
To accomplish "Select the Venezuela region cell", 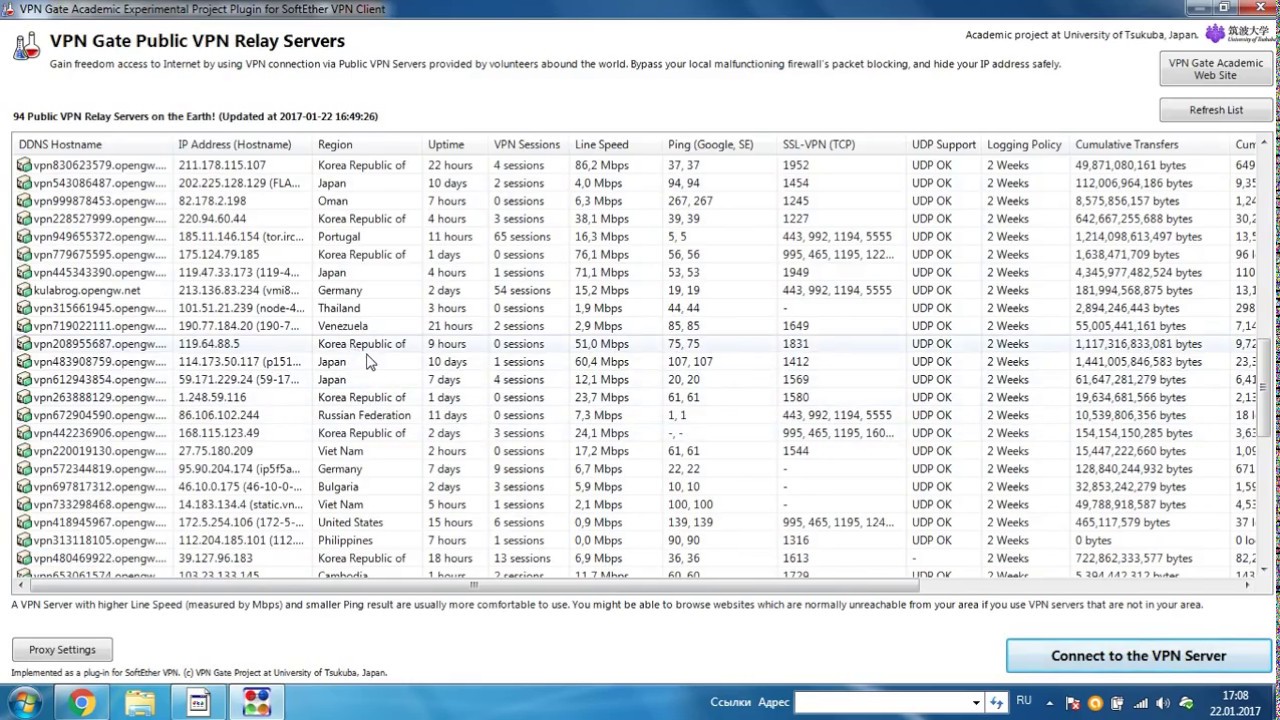I will (x=343, y=326).
